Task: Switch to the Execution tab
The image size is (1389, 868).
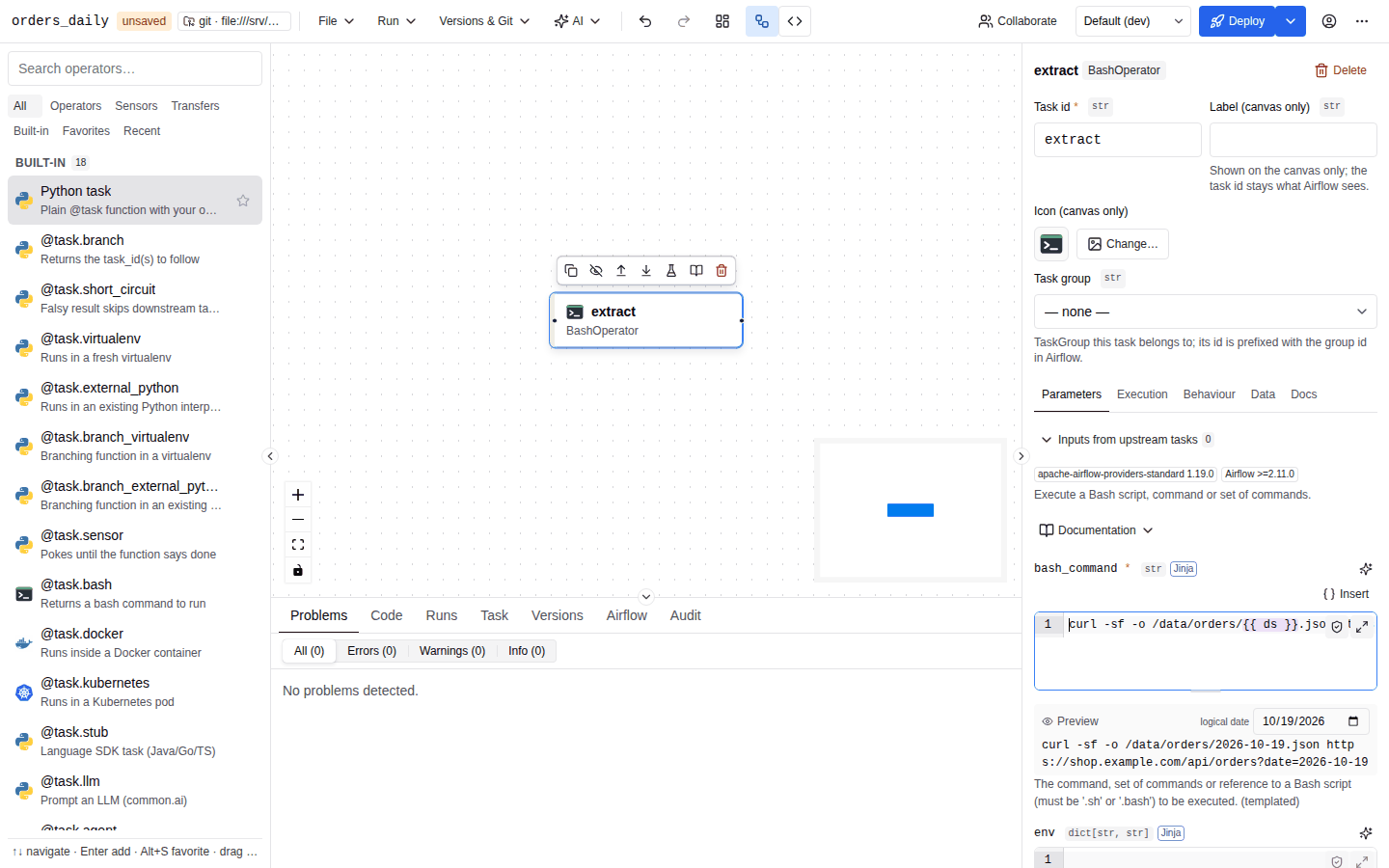Action: pyautogui.click(x=1142, y=394)
